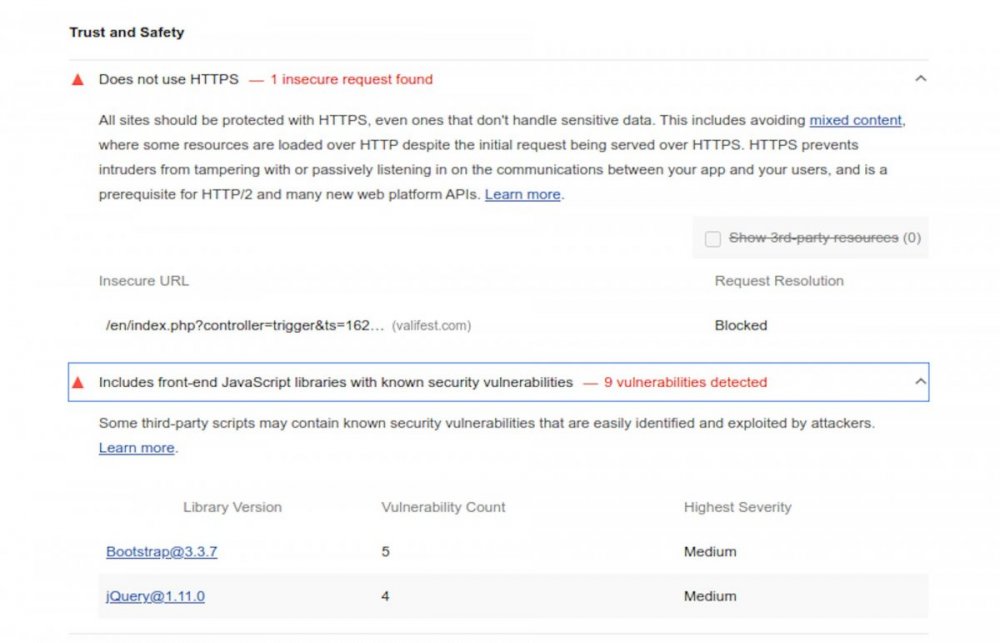Follow Learn more link in HTTPS description
Image resolution: width=1000 pixels, height=643 pixels.
(522, 195)
